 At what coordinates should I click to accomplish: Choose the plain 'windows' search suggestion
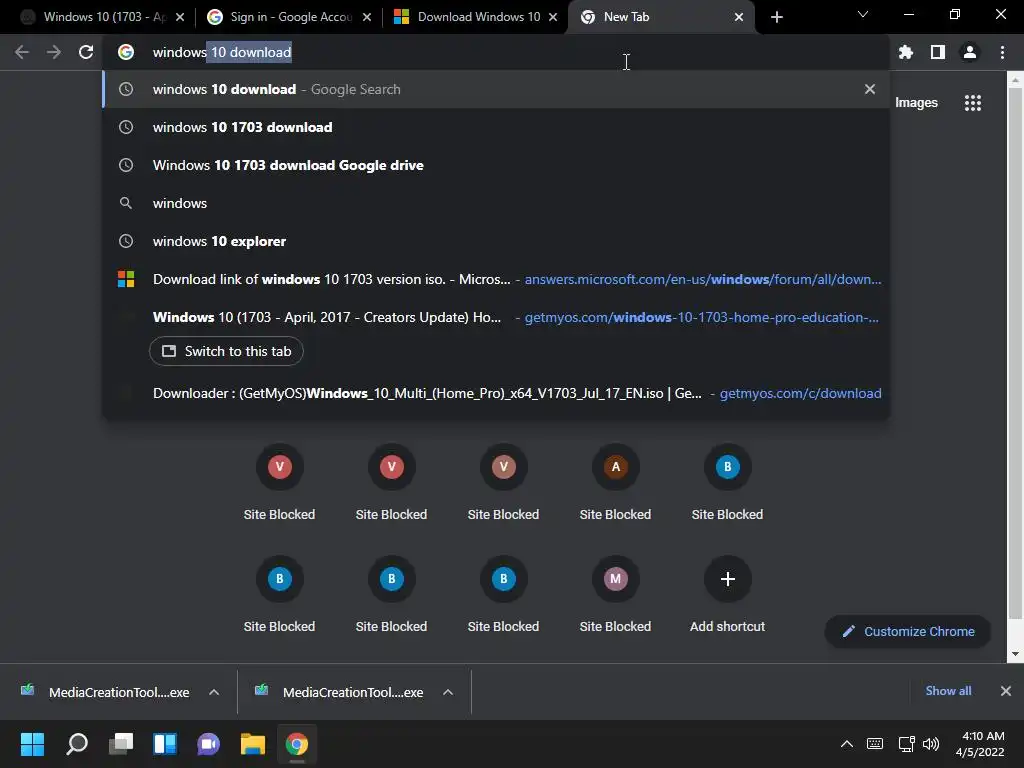click(x=496, y=203)
